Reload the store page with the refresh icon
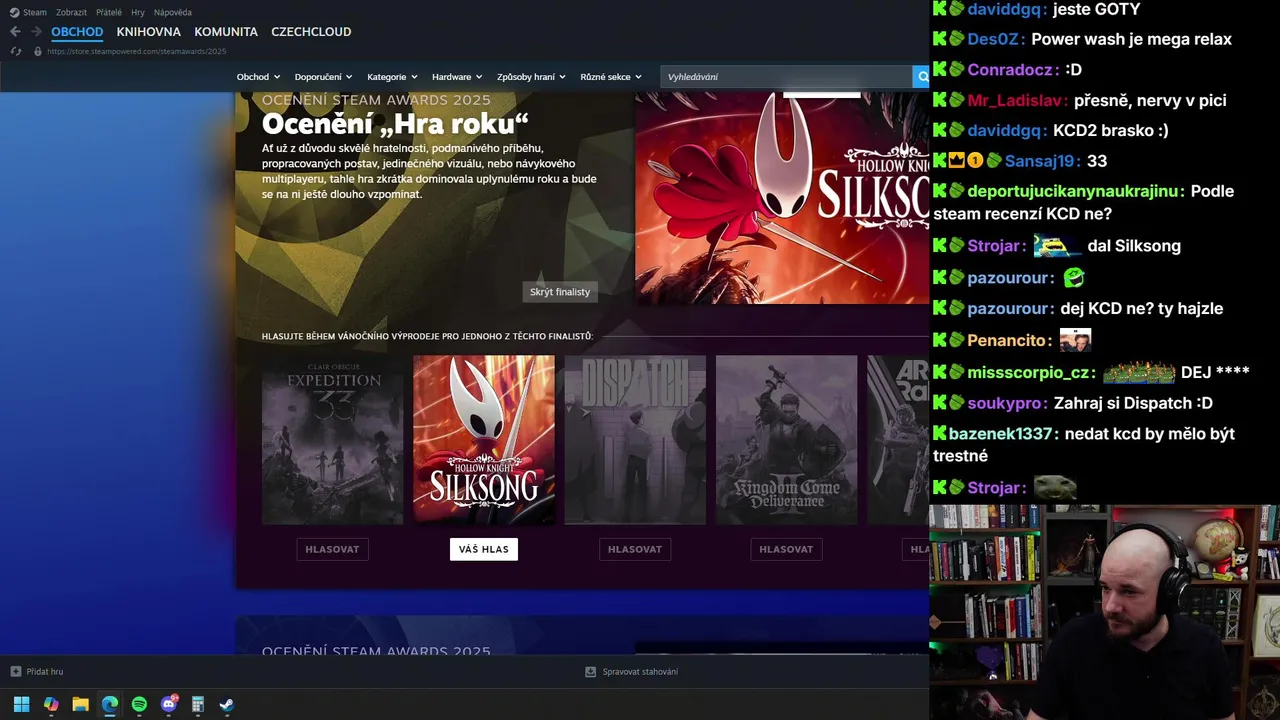 (x=16, y=51)
